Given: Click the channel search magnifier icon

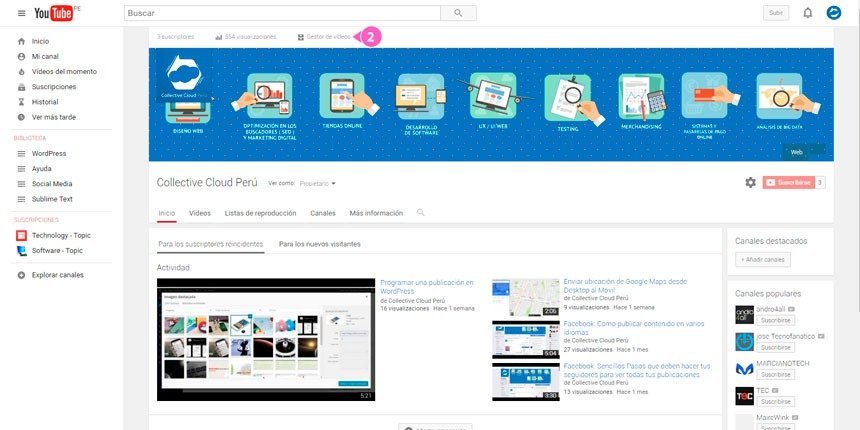Looking at the screenshot, I should click(421, 212).
